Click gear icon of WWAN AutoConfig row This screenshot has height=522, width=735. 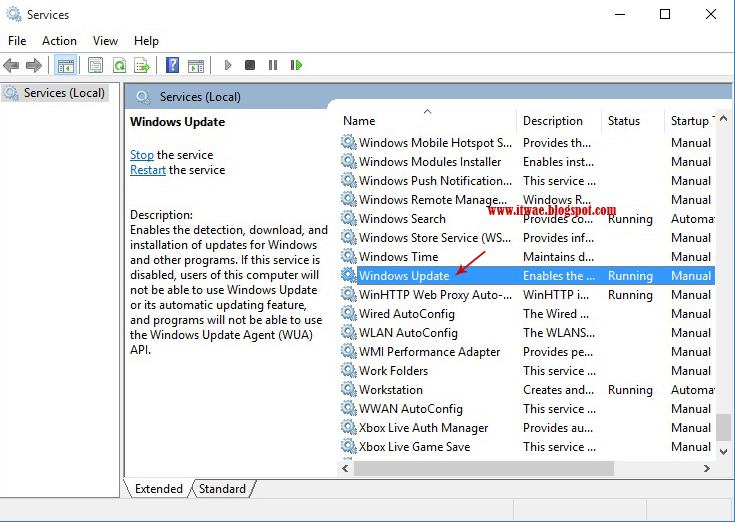(348, 408)
